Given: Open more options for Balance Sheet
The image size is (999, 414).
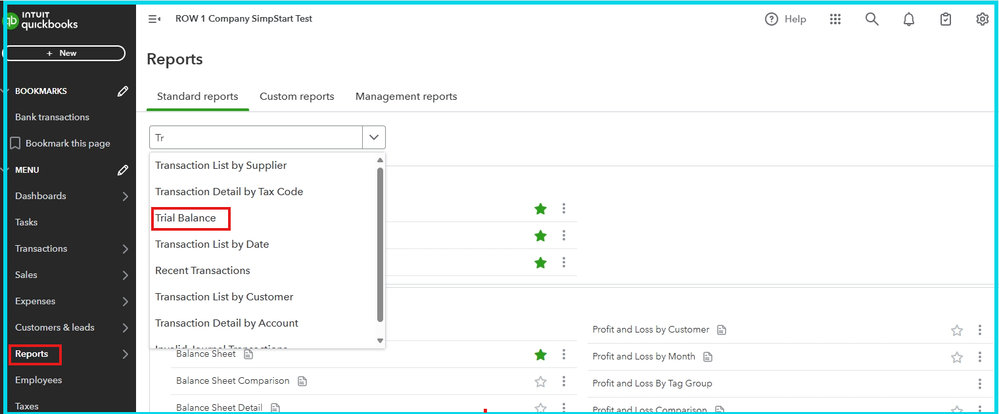Looking at the screenshot, I should (564, 354).
